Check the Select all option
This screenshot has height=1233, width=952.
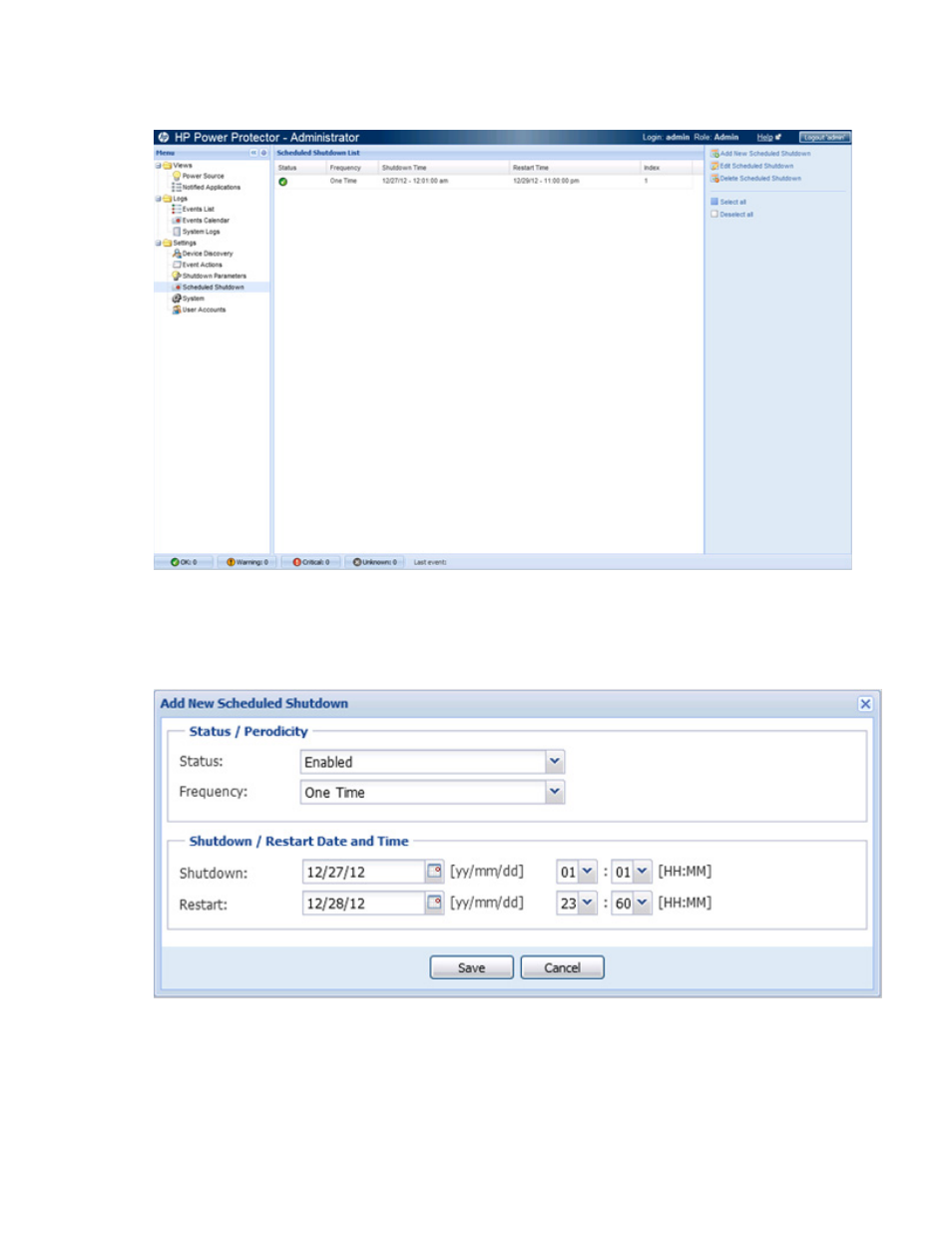point(714,201)
